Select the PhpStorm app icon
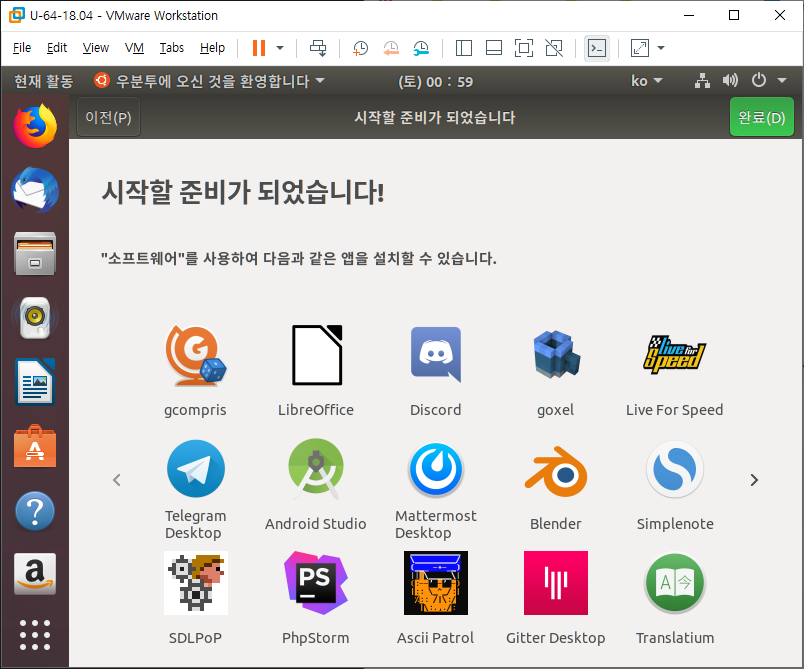The height and width of the screenshot is (669, 804). pyautogui.click(x=316, y=583)
